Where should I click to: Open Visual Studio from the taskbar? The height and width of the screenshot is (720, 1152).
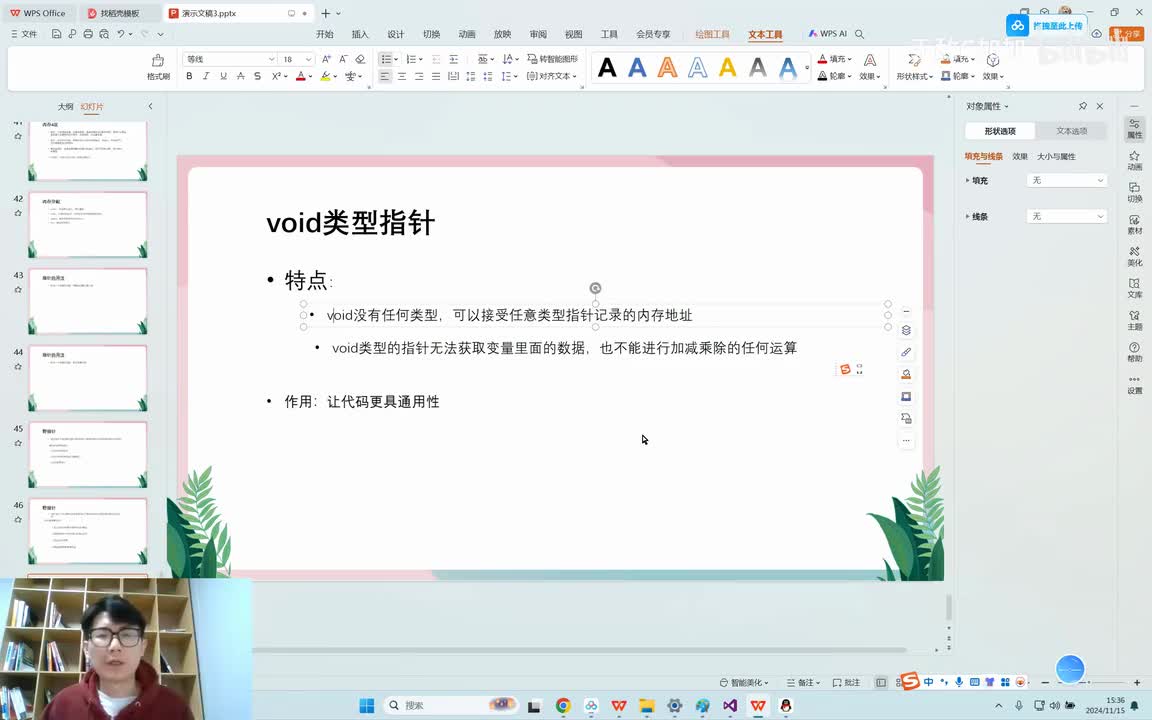click(x=730, y=705)
